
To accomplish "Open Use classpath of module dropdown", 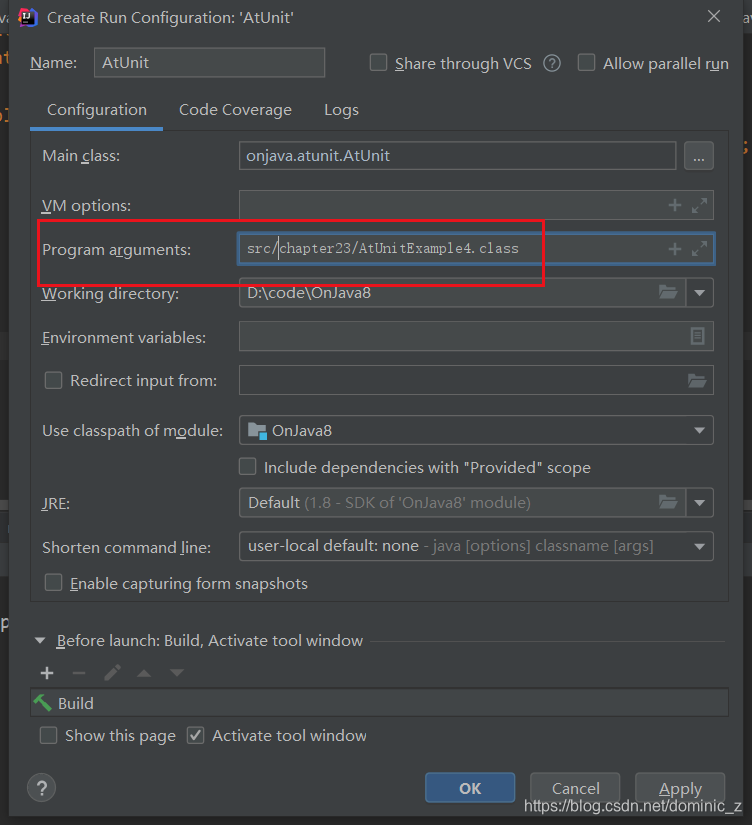I will tap(699, 430).
